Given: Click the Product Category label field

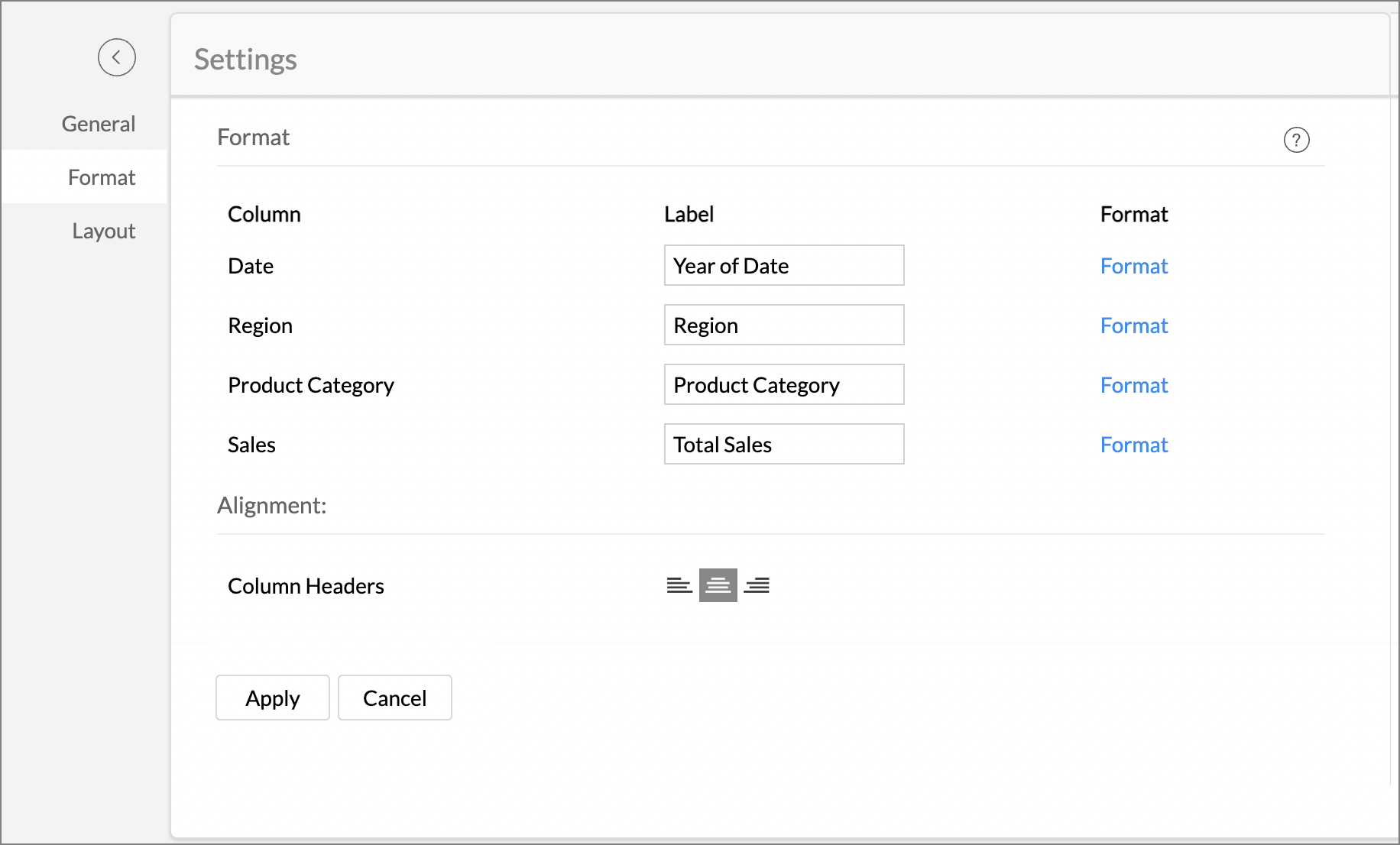Looking at the screenshot, I should point(783,384).
